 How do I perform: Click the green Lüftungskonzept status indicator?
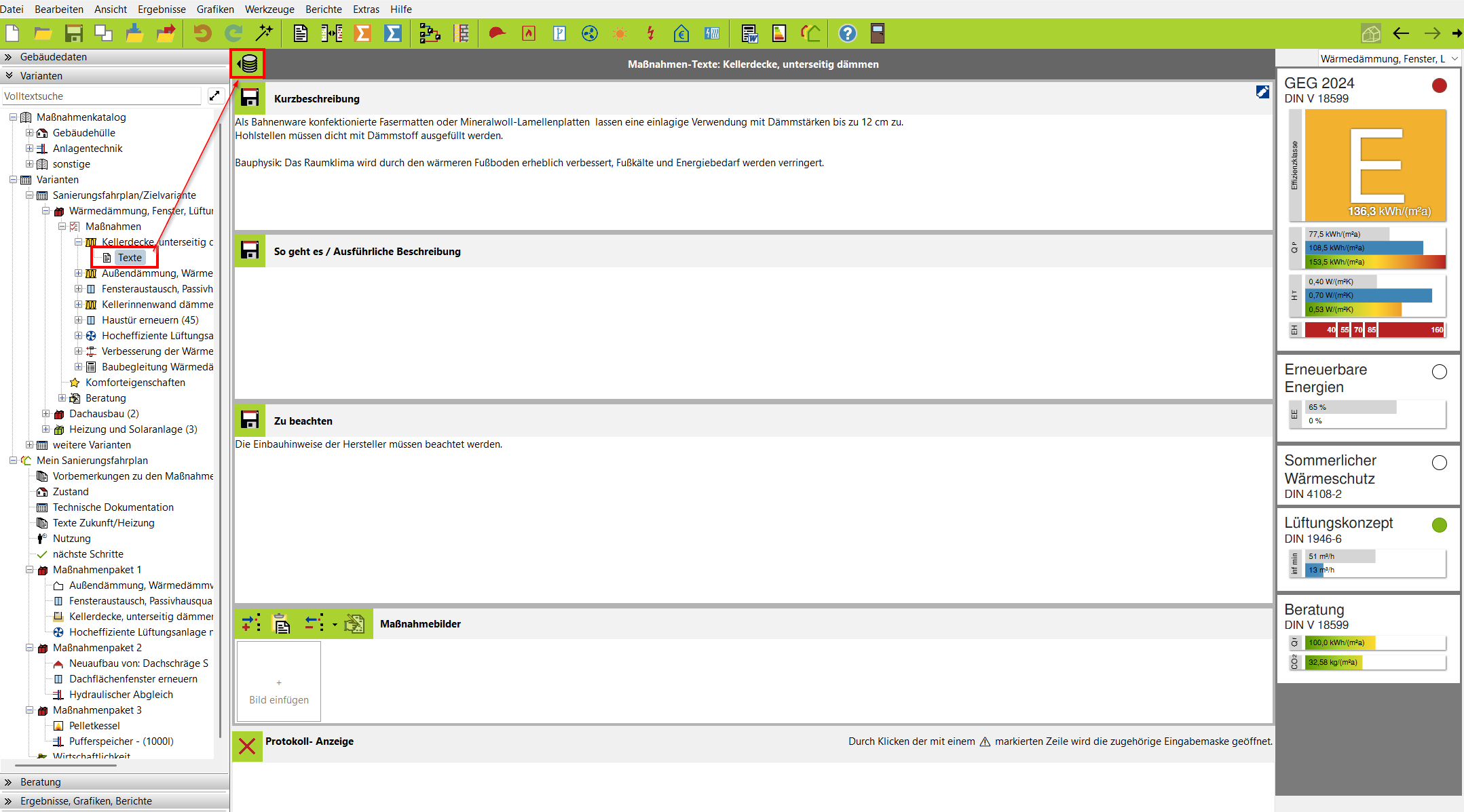click(1439, 525)
